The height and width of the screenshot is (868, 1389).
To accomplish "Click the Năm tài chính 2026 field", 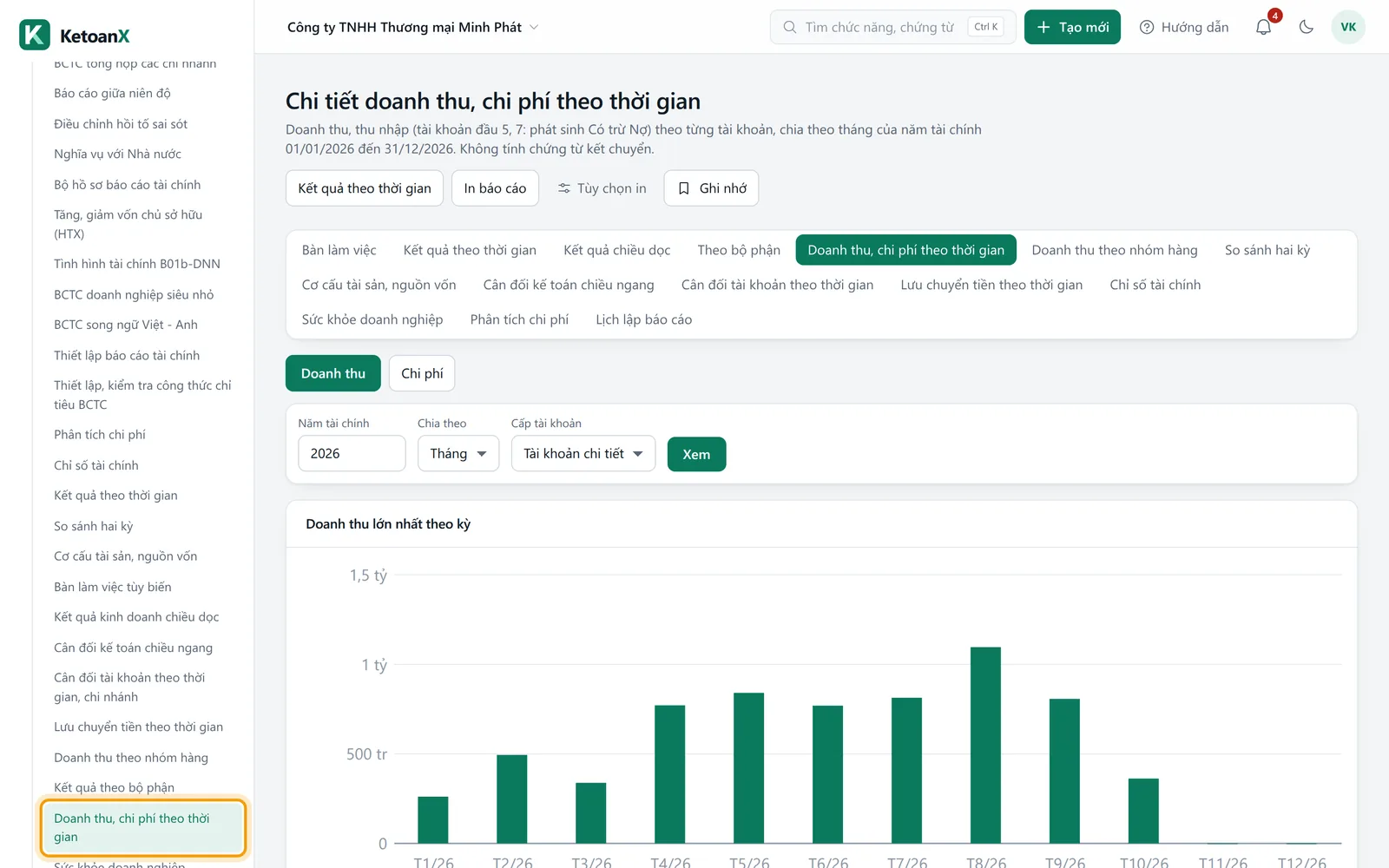I will pyautogui.click(x=352, y=454).
